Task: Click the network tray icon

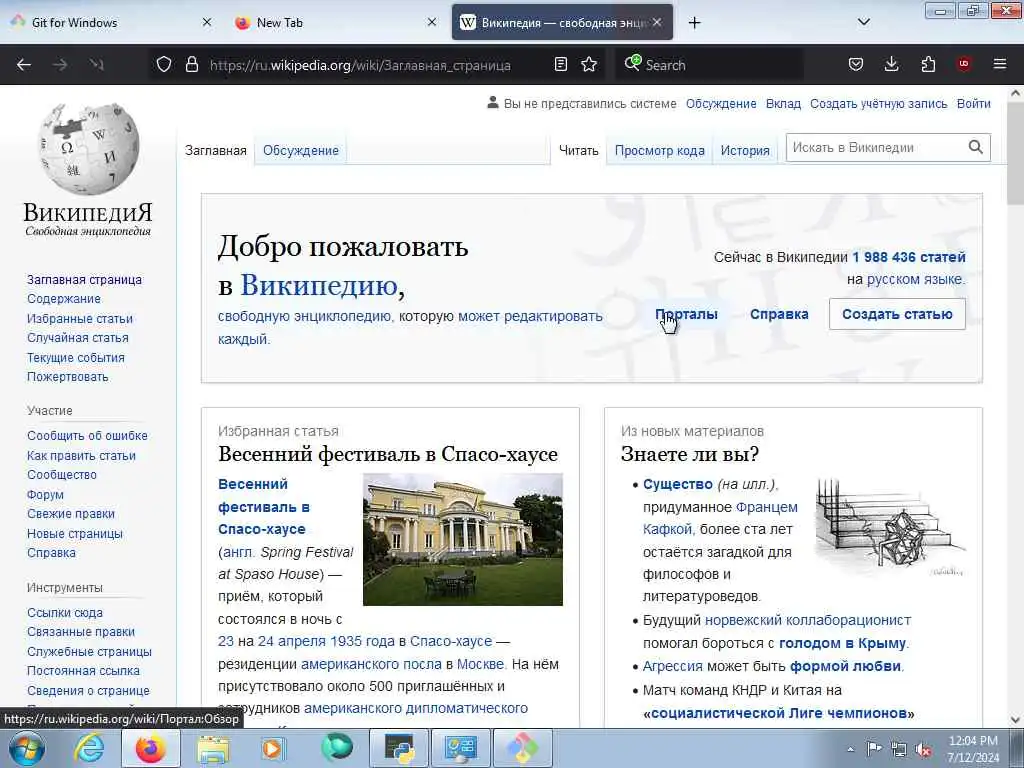Action: [899, 750]
